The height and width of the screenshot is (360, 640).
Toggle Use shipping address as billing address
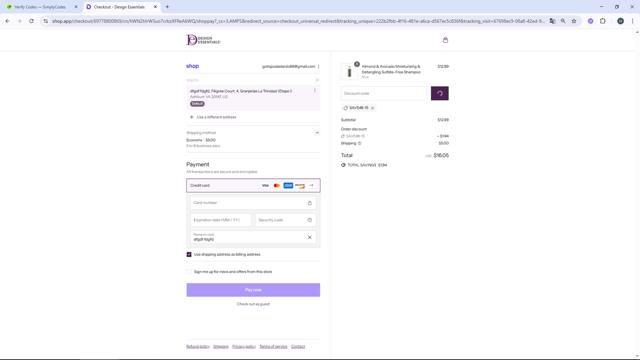pyautogui.click(x=189, y=255)
